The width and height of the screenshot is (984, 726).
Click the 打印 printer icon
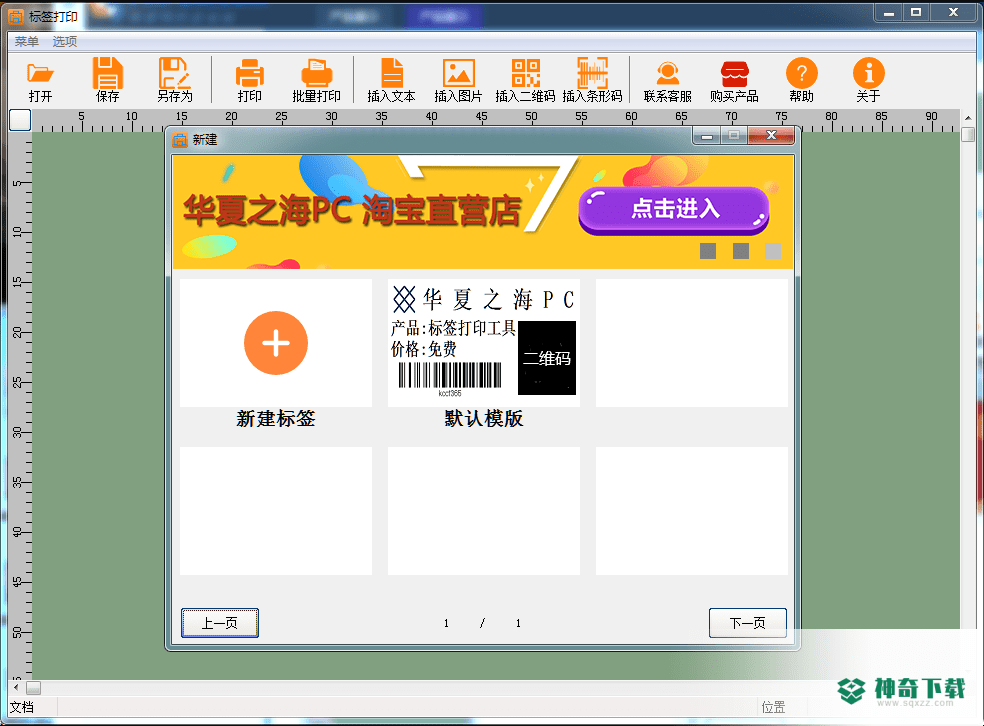250,80
